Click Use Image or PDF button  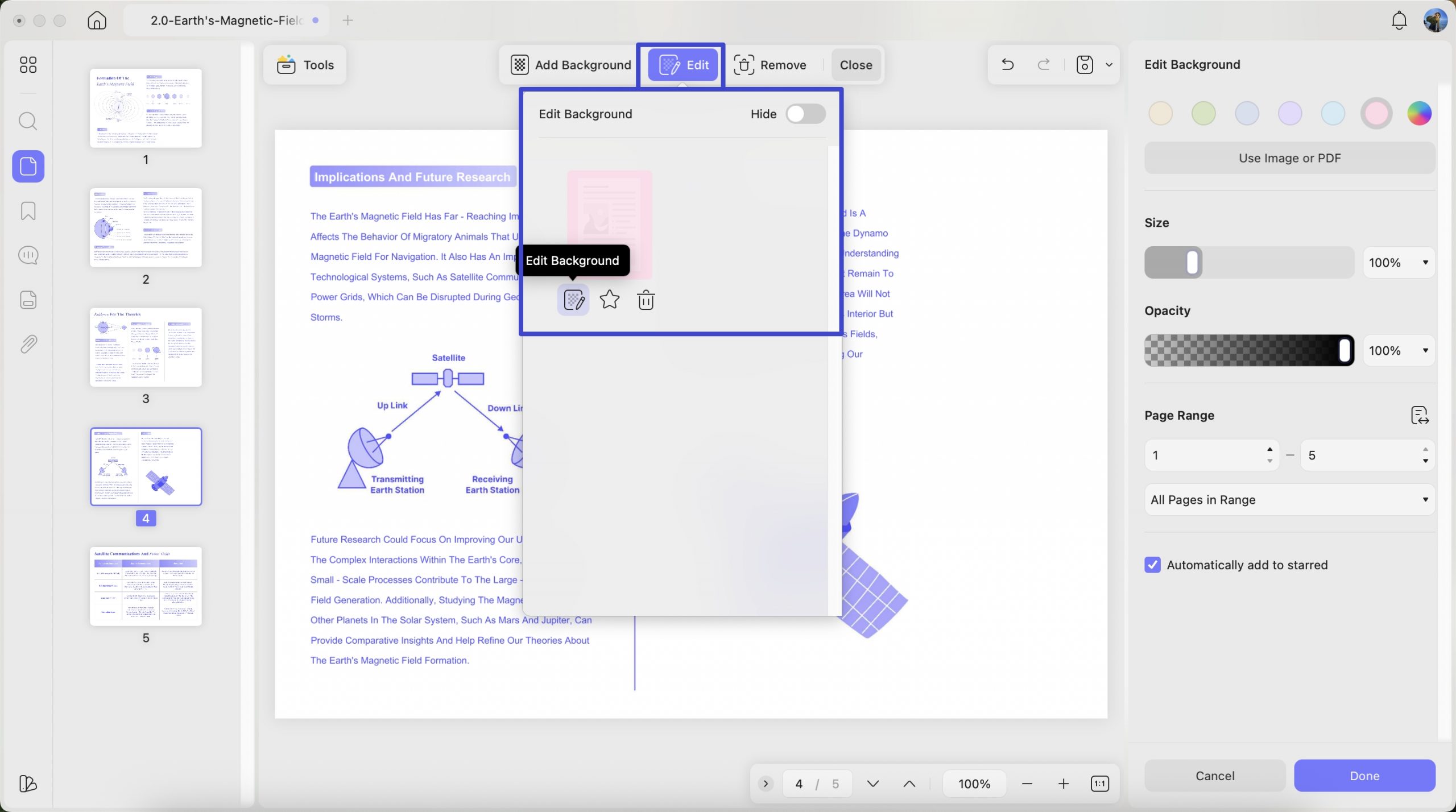[1289, 158]
